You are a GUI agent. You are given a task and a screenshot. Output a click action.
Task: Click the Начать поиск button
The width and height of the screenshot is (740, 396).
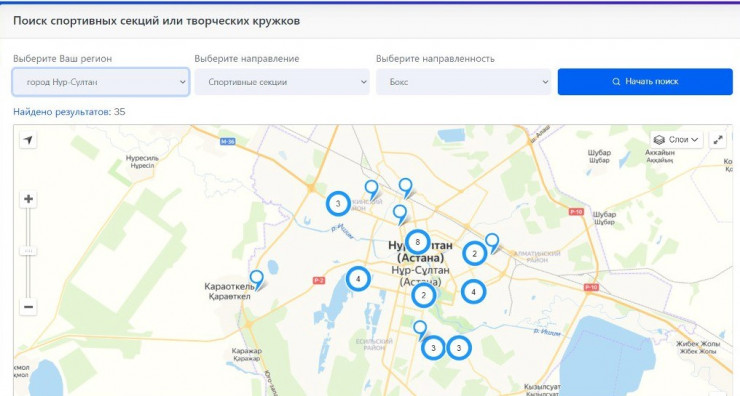click(645, 82)
